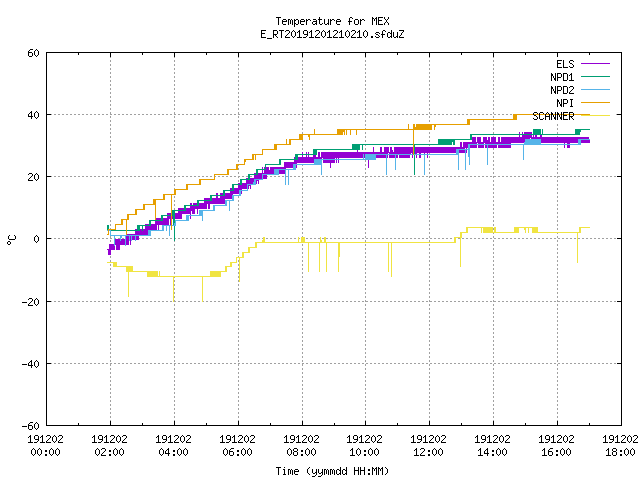Click the y-axis label -40

click(31, 364)
